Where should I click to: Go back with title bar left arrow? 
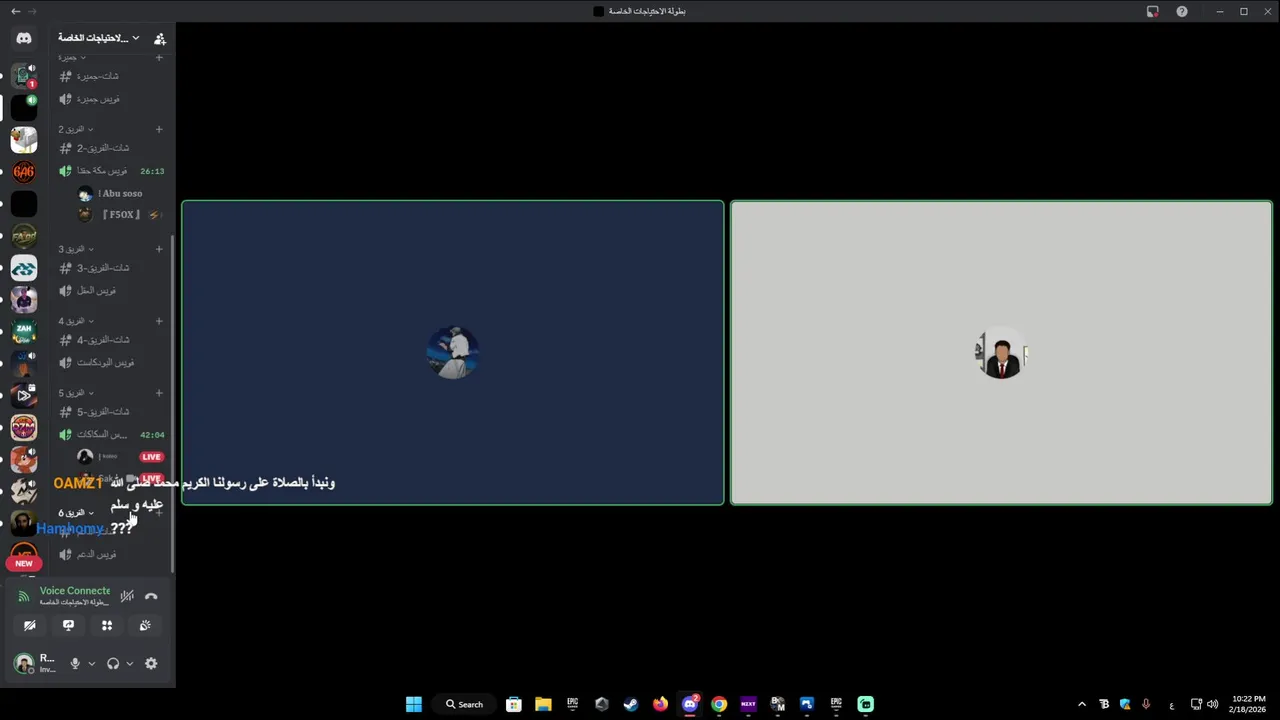point(15,11)
